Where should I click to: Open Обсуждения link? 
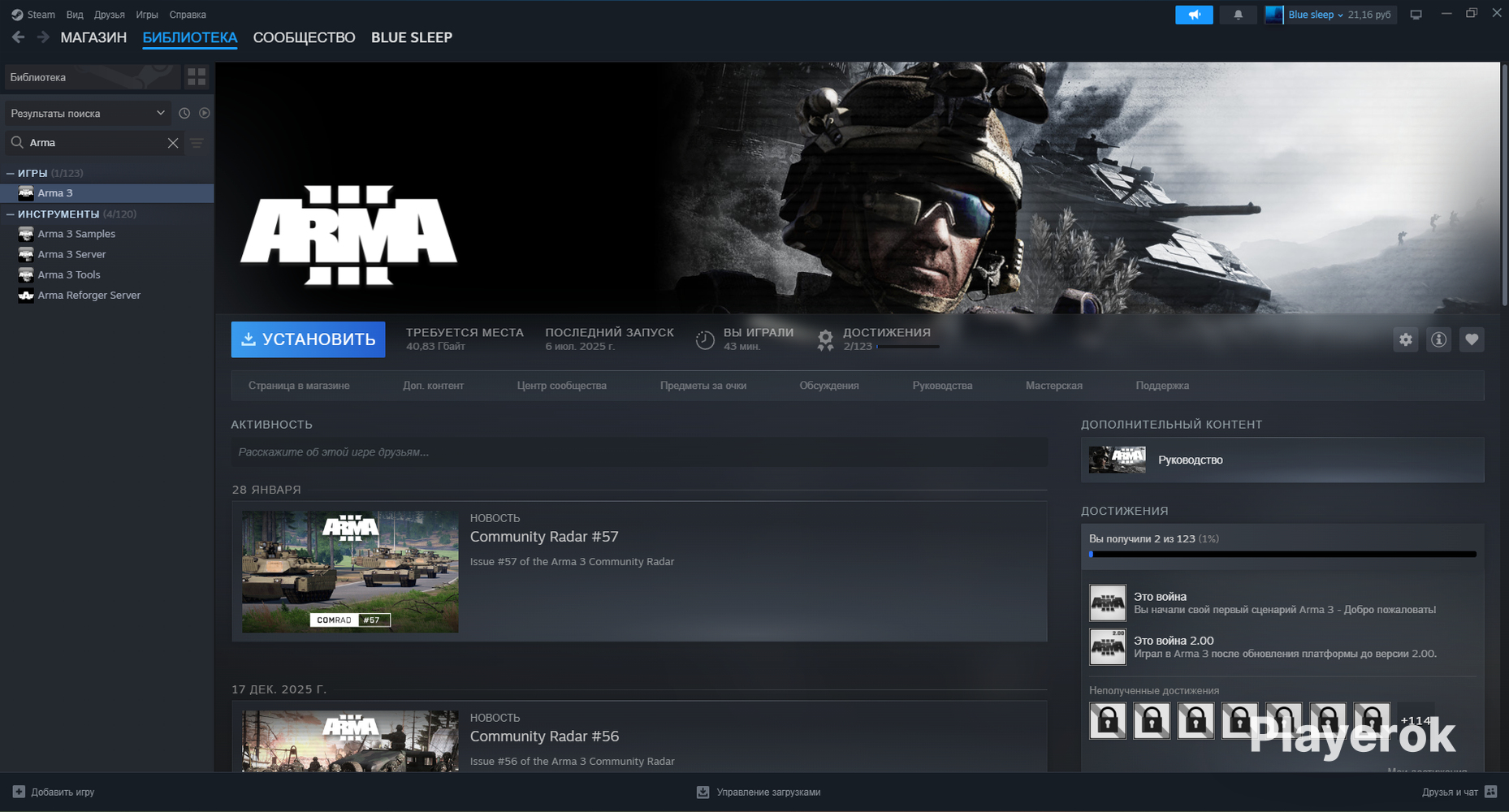829,386
